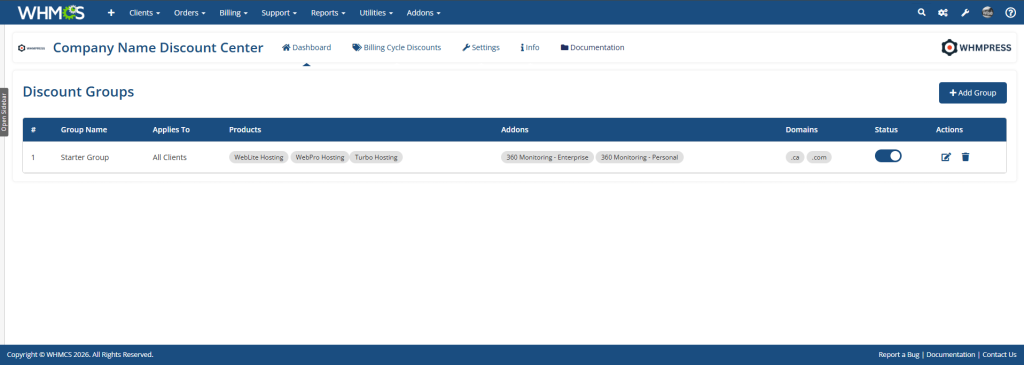
Task: Click the Products column header
Action: click(x=245, y=130)
